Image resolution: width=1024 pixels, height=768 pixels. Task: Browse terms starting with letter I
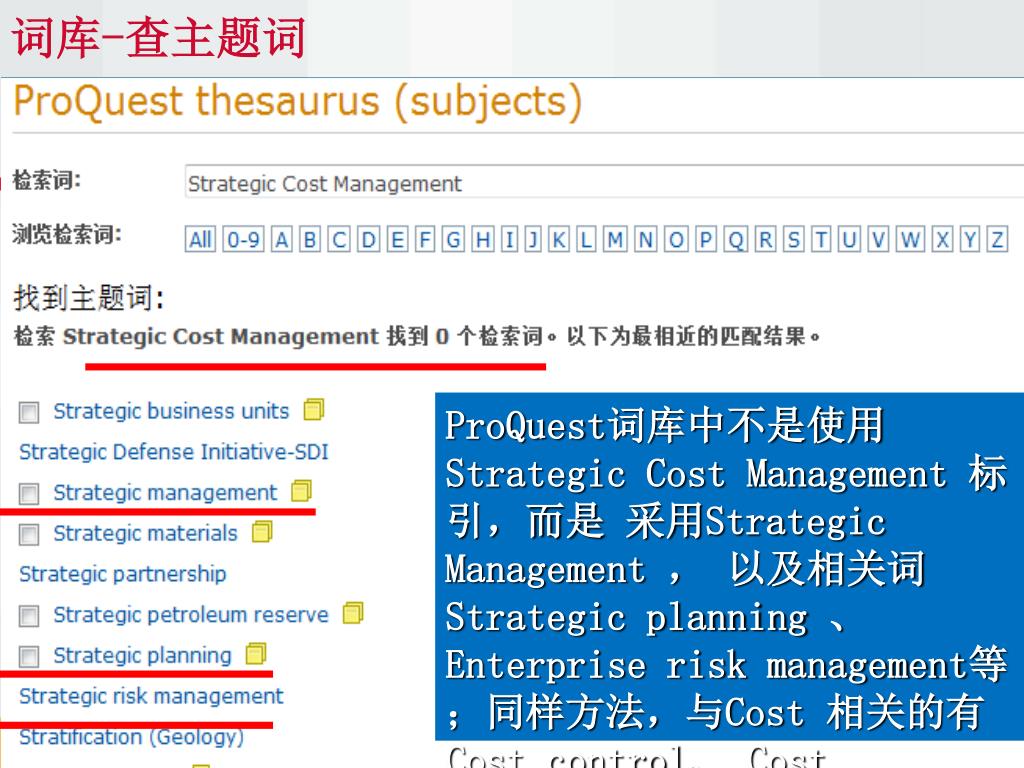tap(509, 240)
